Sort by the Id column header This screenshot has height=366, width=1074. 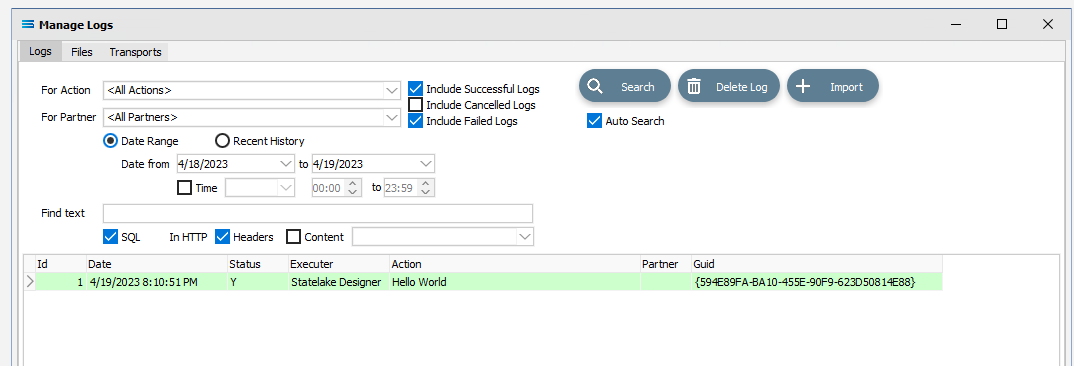coord(61,264)
